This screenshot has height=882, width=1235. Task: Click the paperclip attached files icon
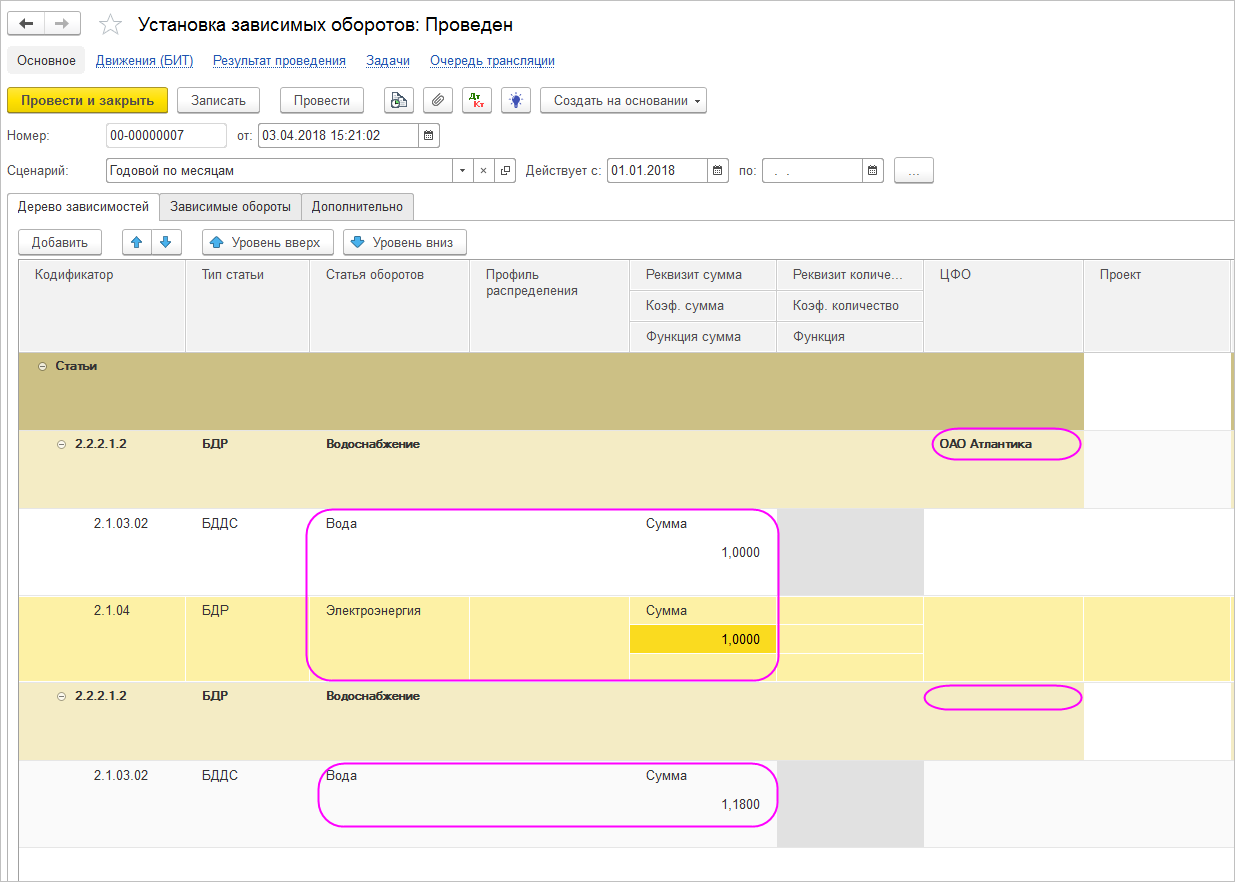(x=438, y=100)
